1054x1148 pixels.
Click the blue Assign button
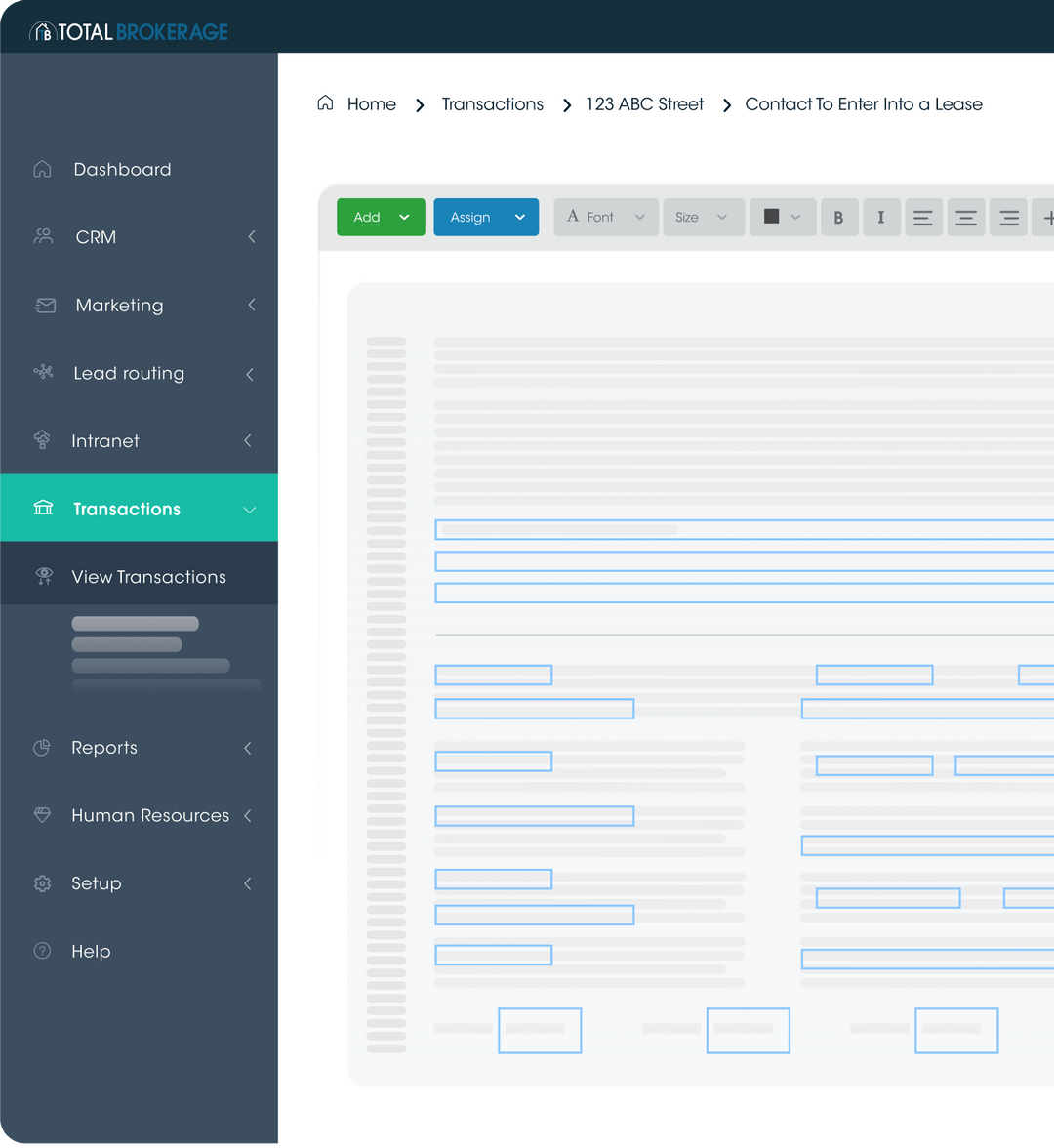coord(486,217)
